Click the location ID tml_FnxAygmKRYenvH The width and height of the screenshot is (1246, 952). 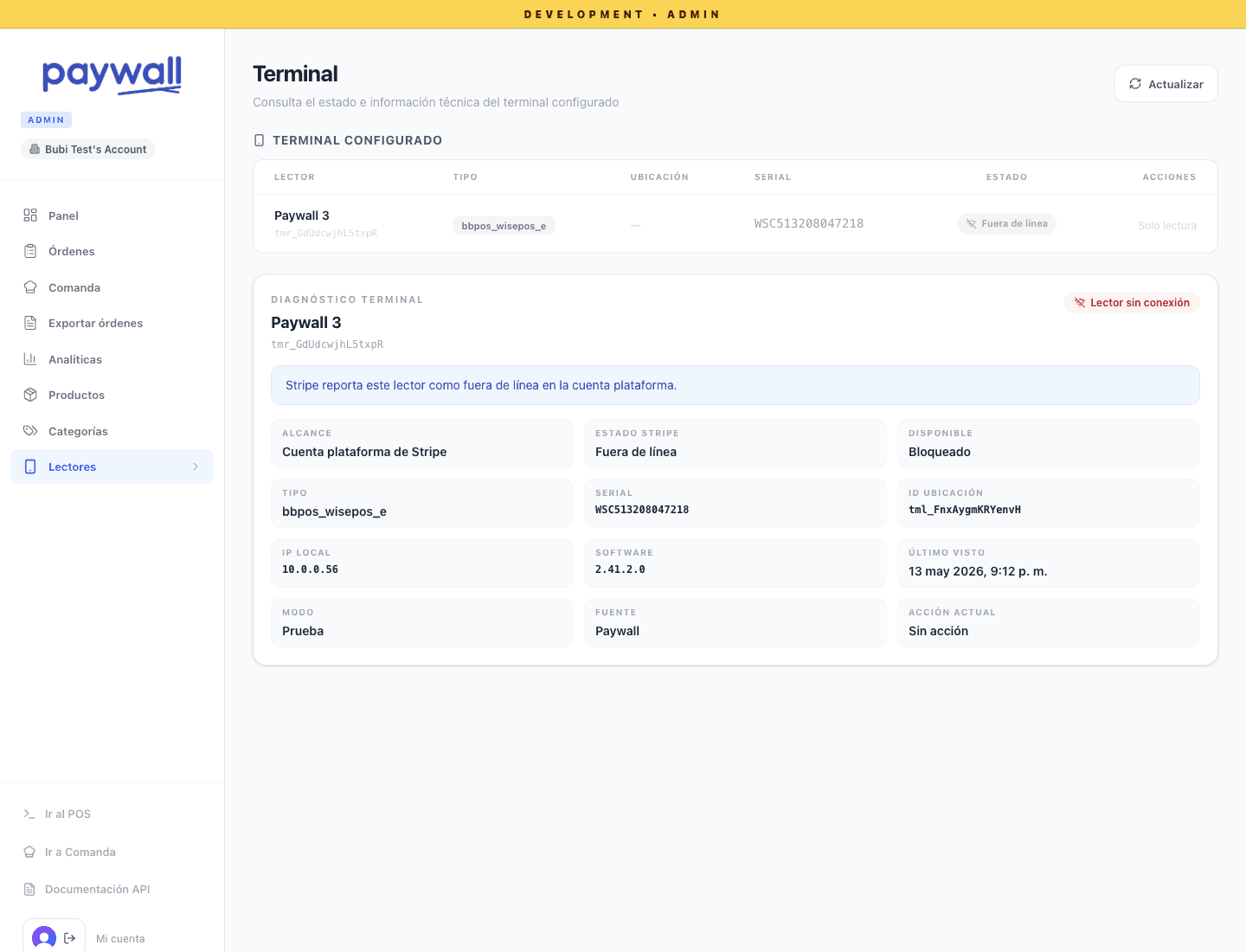coord(965,510)
